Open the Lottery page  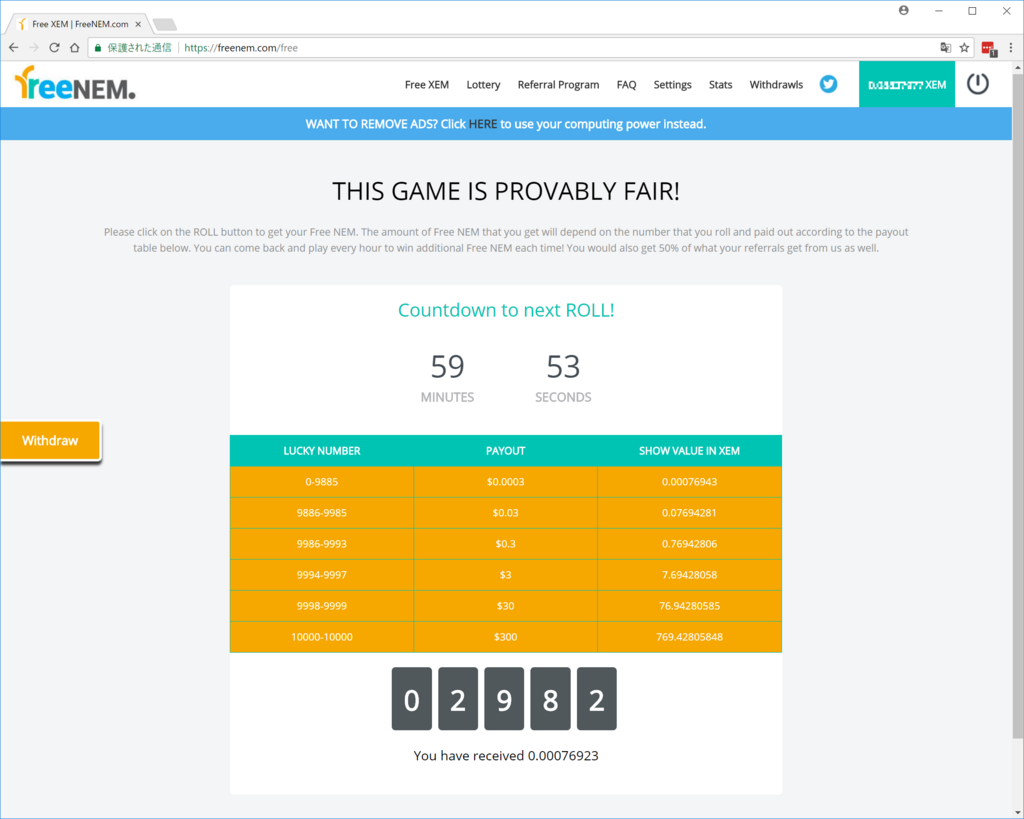(483, 85)
